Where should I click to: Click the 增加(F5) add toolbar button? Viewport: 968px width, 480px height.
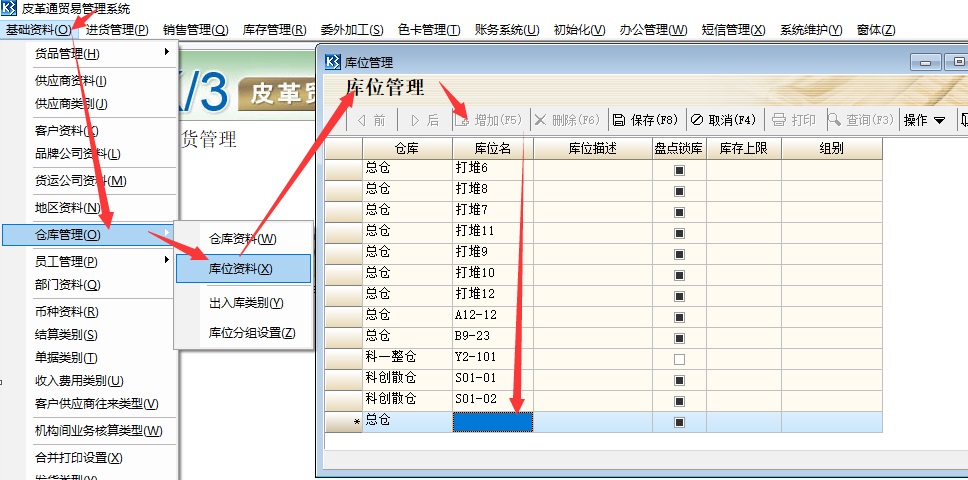click(488, 120)
